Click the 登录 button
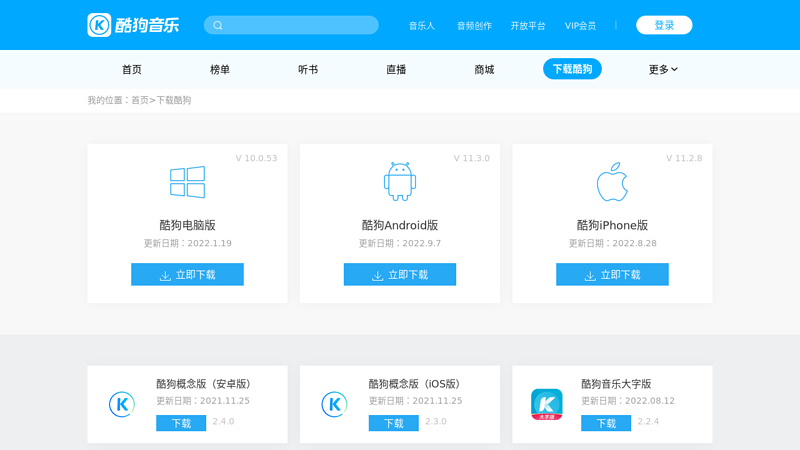This screenshot has width=800, height=450. point(664,25)
